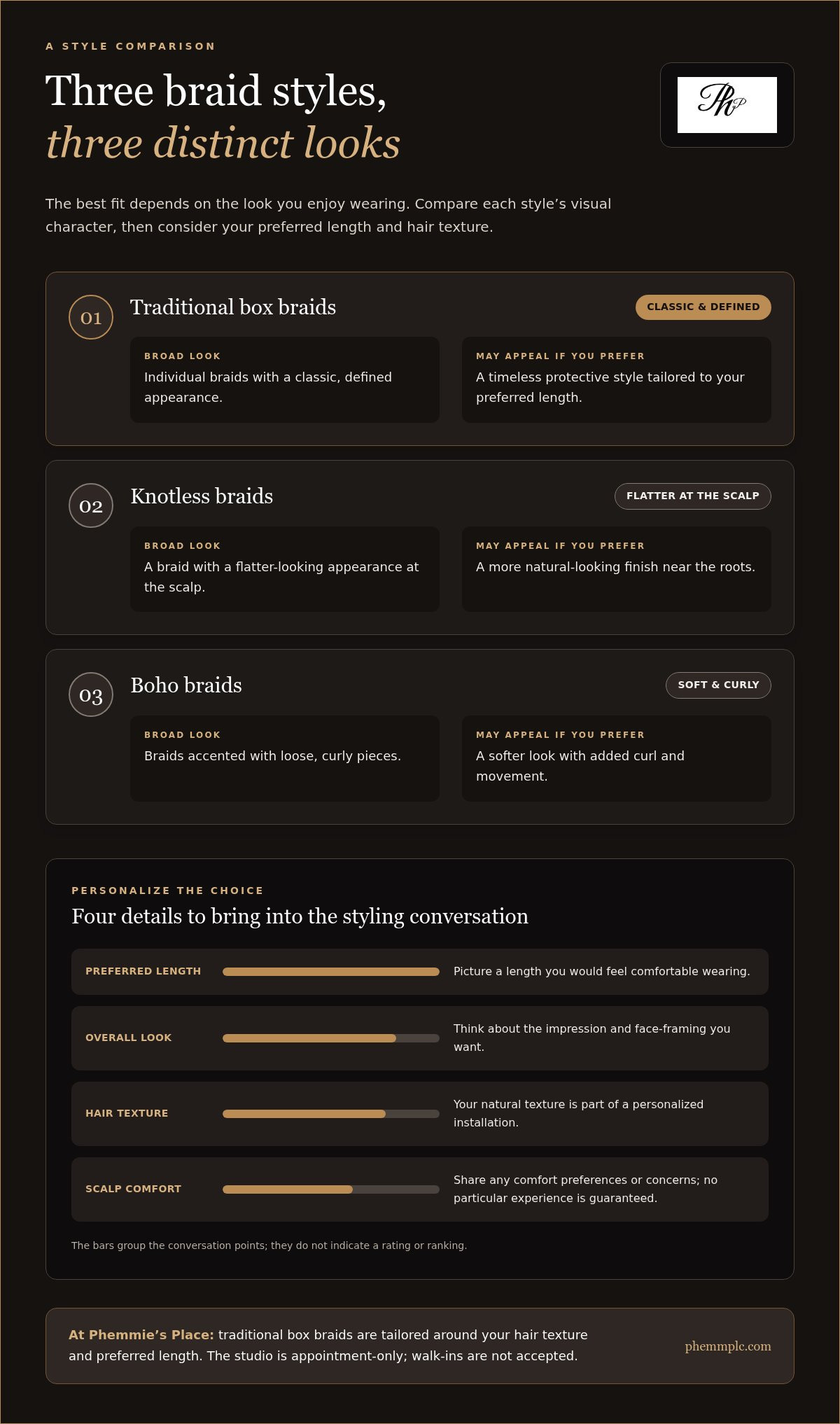Click the Overall Look bar
The image size is (840, 1424).
tap(331, 1038)
